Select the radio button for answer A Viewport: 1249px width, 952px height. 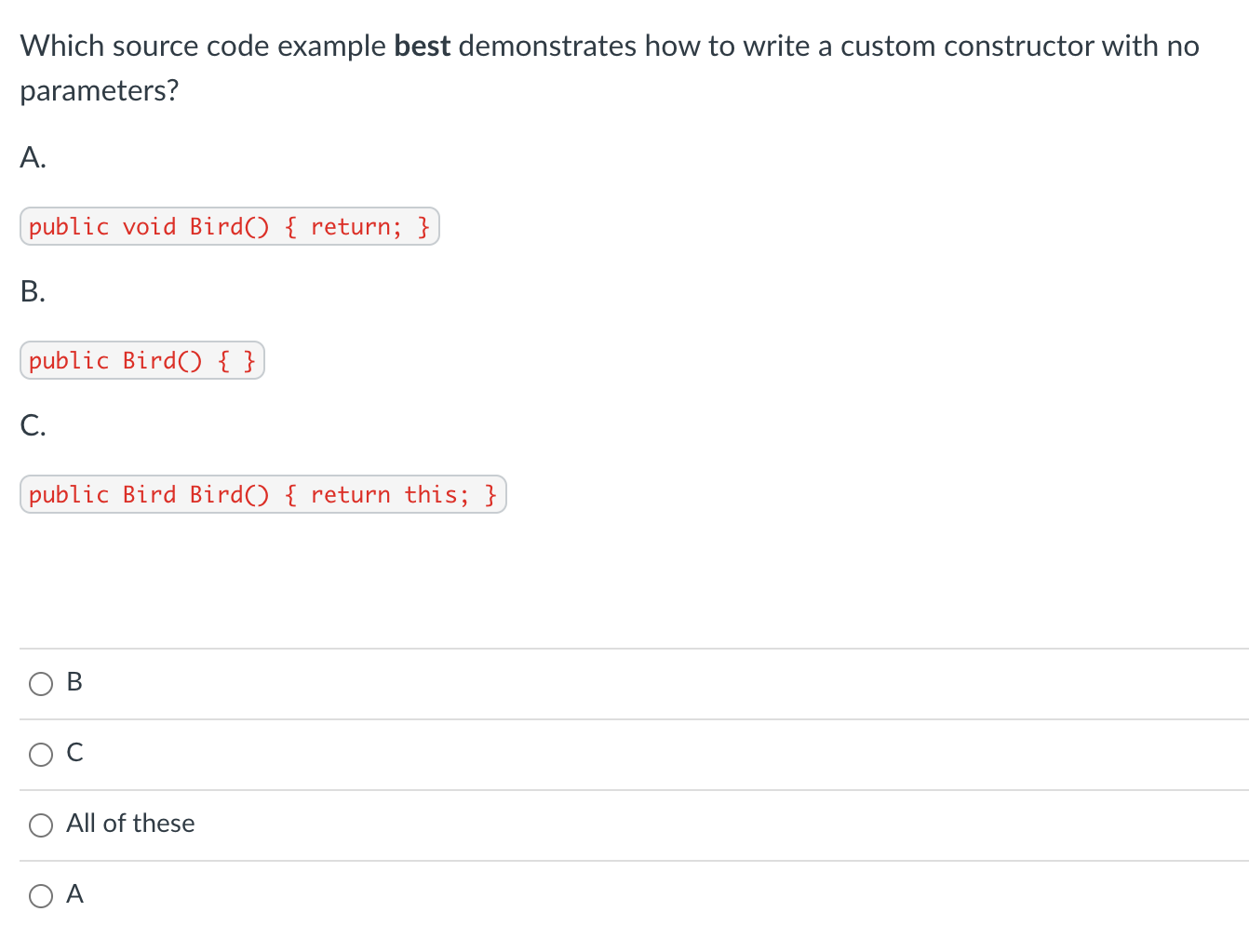coord(41,896)
